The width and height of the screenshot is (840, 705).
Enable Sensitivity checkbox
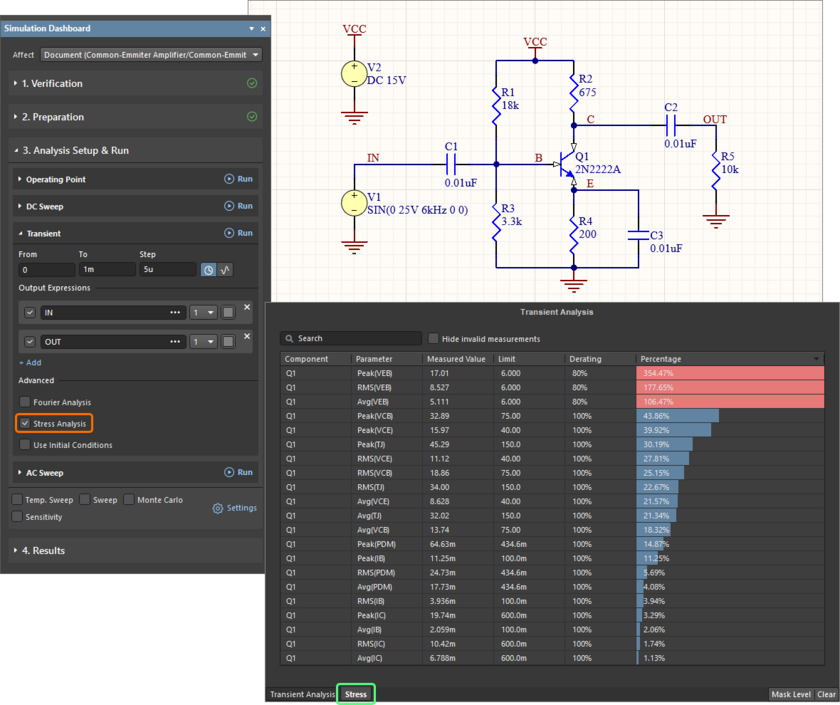point(17,516)
